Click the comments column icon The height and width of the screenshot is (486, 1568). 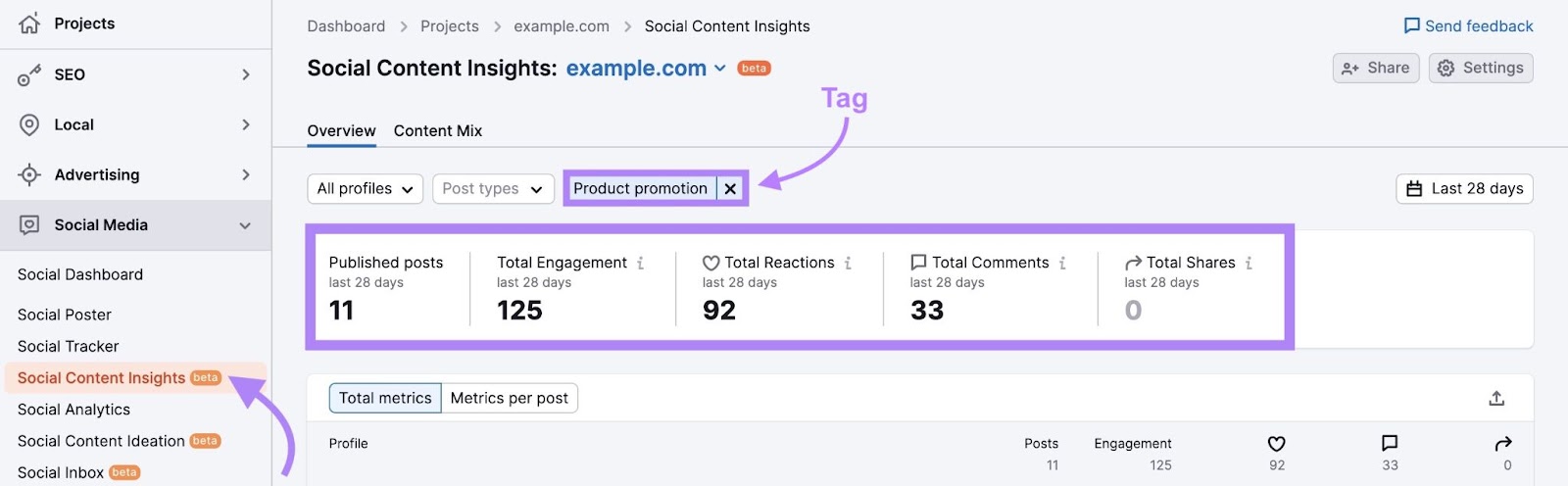(x=1390, y=443)
